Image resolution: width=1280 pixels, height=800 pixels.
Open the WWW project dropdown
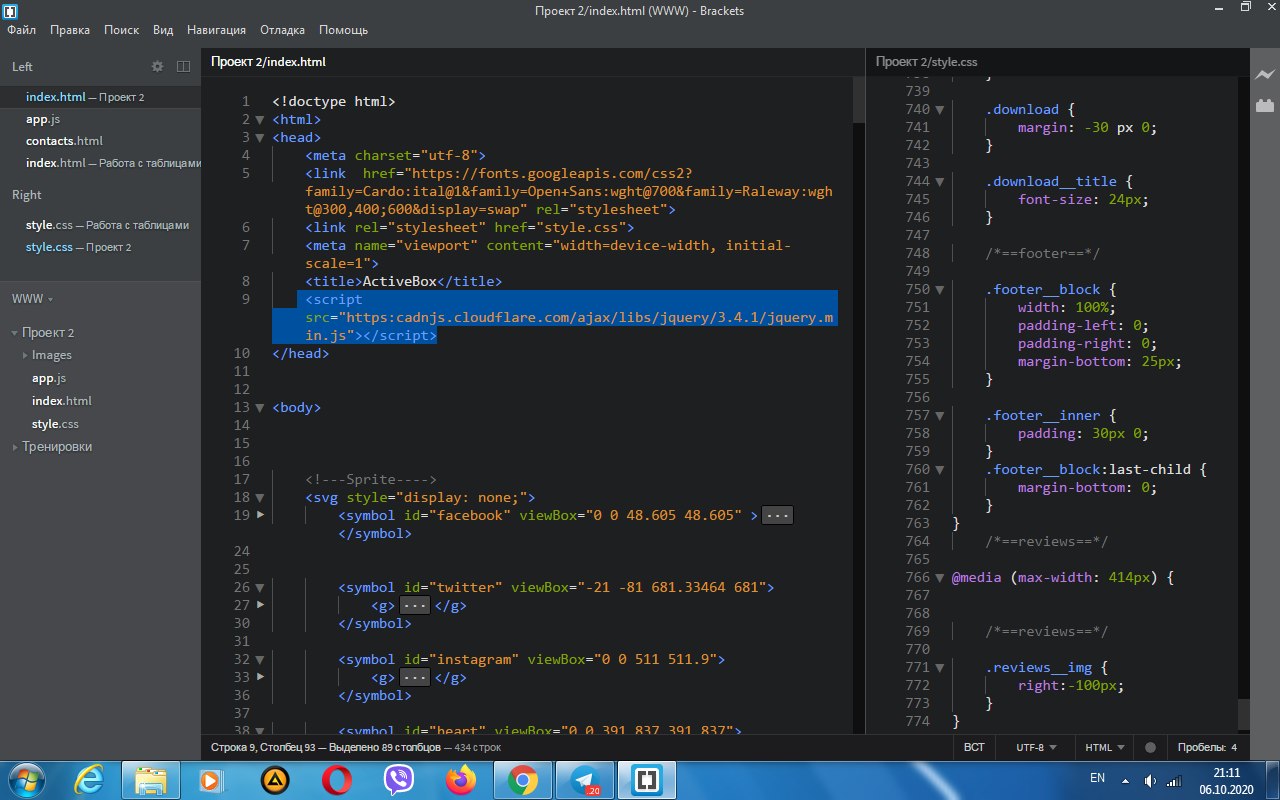click(32, 298)
